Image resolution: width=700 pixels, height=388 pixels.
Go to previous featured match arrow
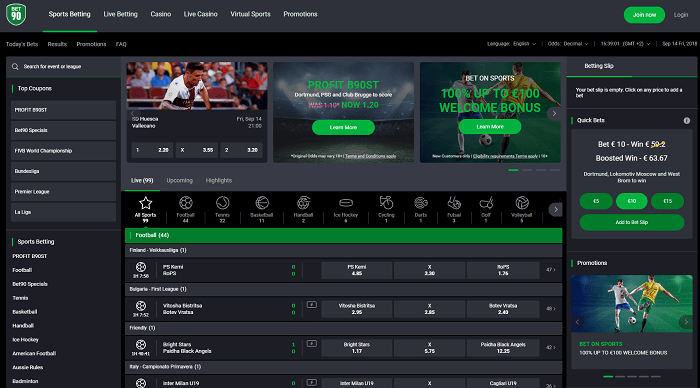(x=133, y=113)
